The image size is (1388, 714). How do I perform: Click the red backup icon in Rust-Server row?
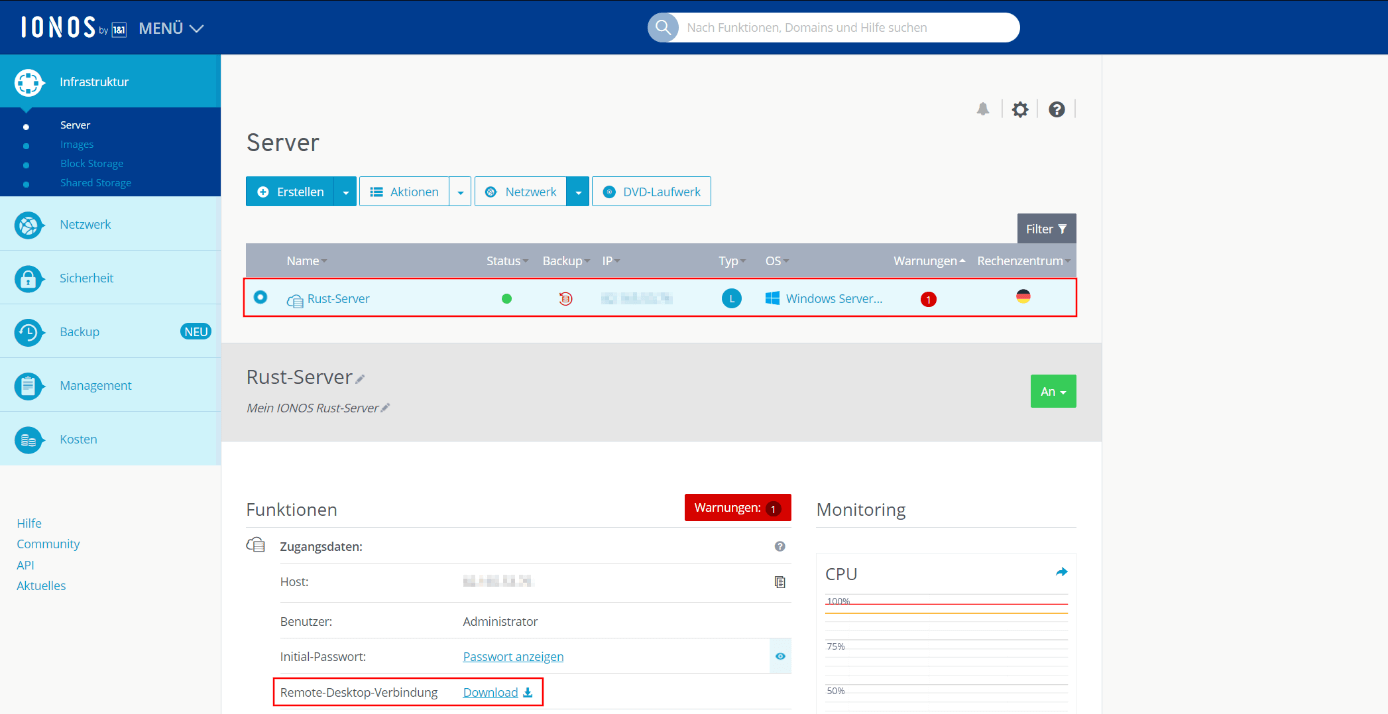coord(566,298)
